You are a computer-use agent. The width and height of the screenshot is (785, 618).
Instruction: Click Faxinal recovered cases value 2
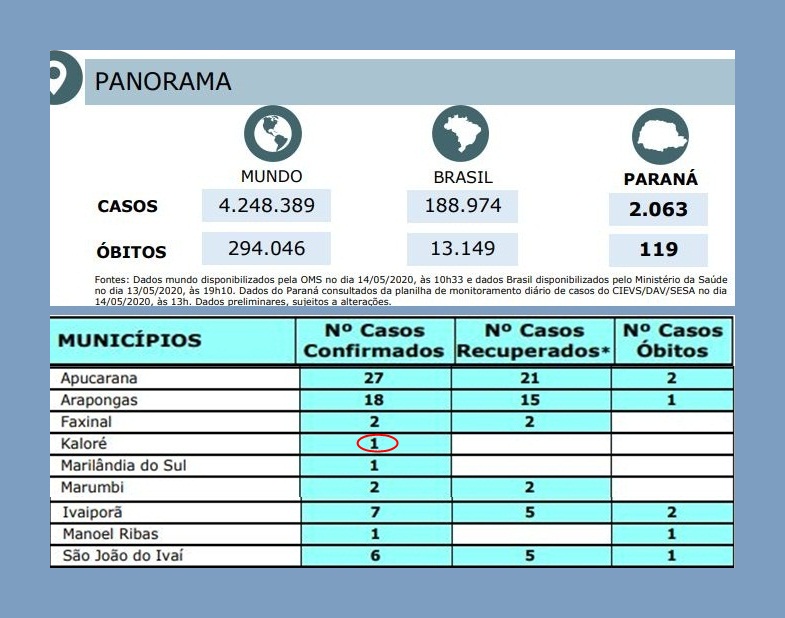[530, 422]
